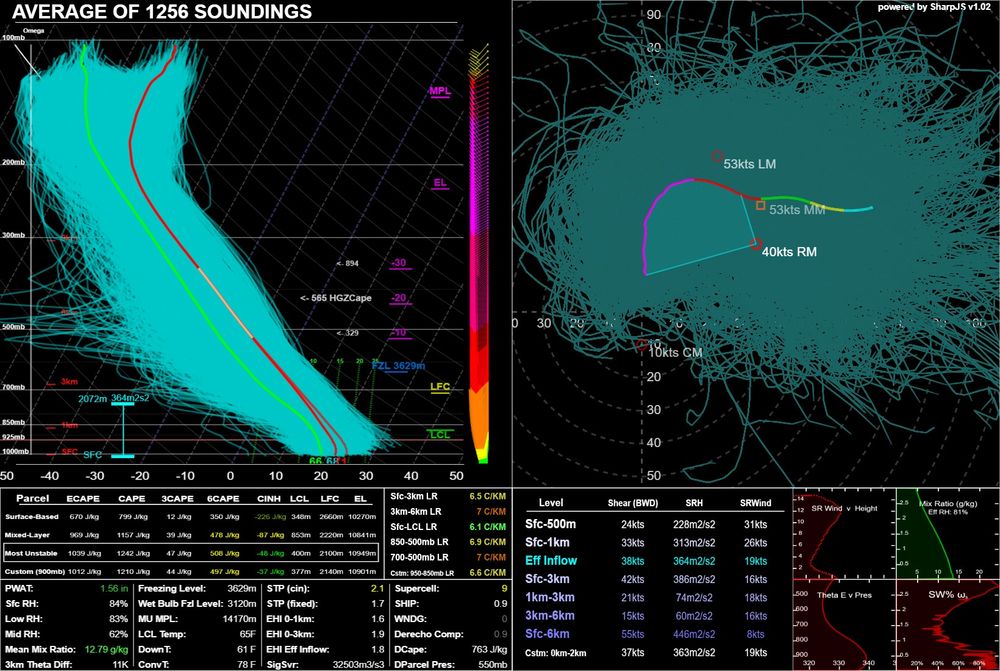Click the 'STP (fixed):' label
1000x671 pixels.
click(x=292, y=603)
